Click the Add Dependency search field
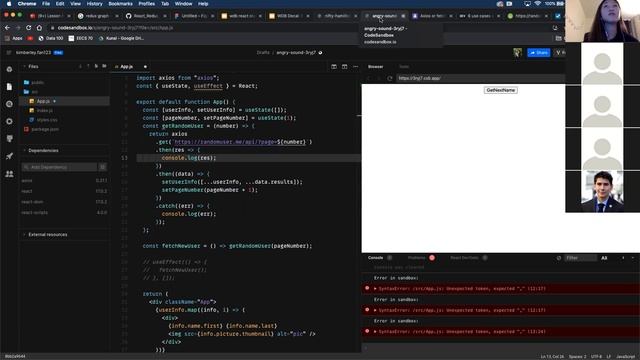The width and height of the screenshot is (640, 360). (x=60, y=167)
